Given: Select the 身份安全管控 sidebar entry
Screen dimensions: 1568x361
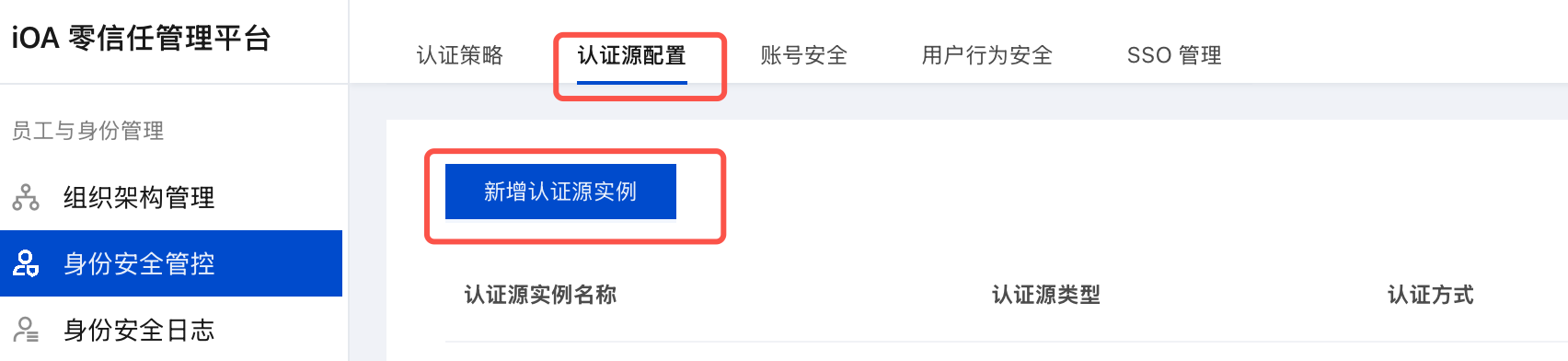Looking at the screenshot, I should 171,263.
